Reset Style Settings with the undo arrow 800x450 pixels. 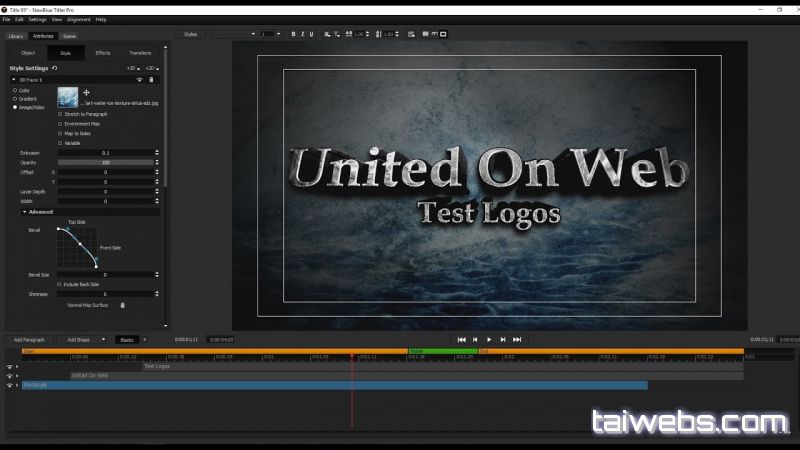54,68
